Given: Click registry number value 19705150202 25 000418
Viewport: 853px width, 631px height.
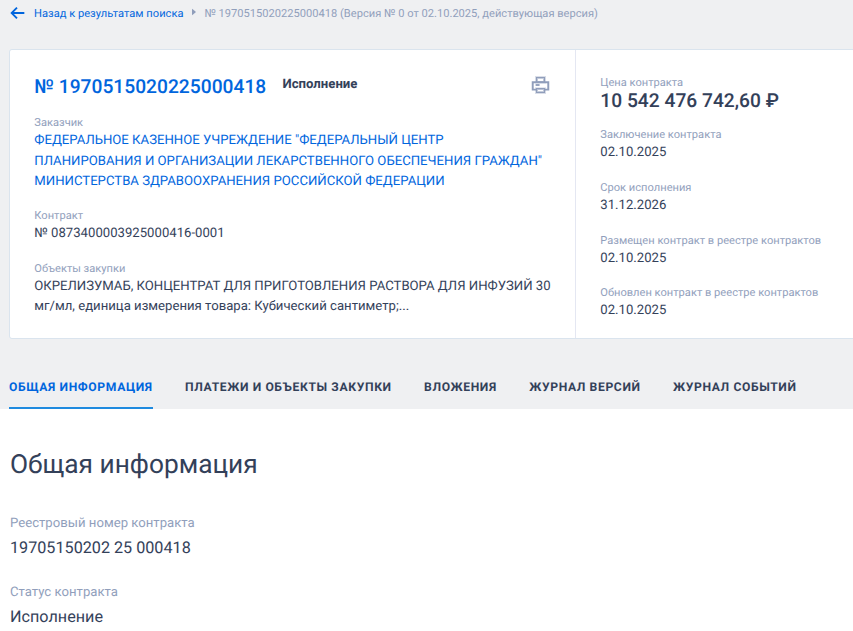Looking at the screenshot, I should [100, 547].
